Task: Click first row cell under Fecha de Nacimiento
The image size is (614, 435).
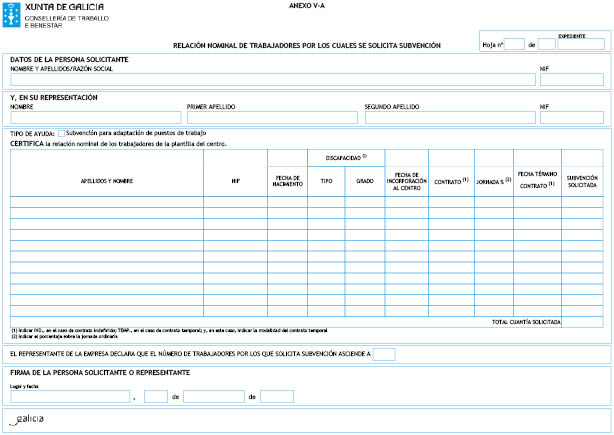Action: coord(287,202)
